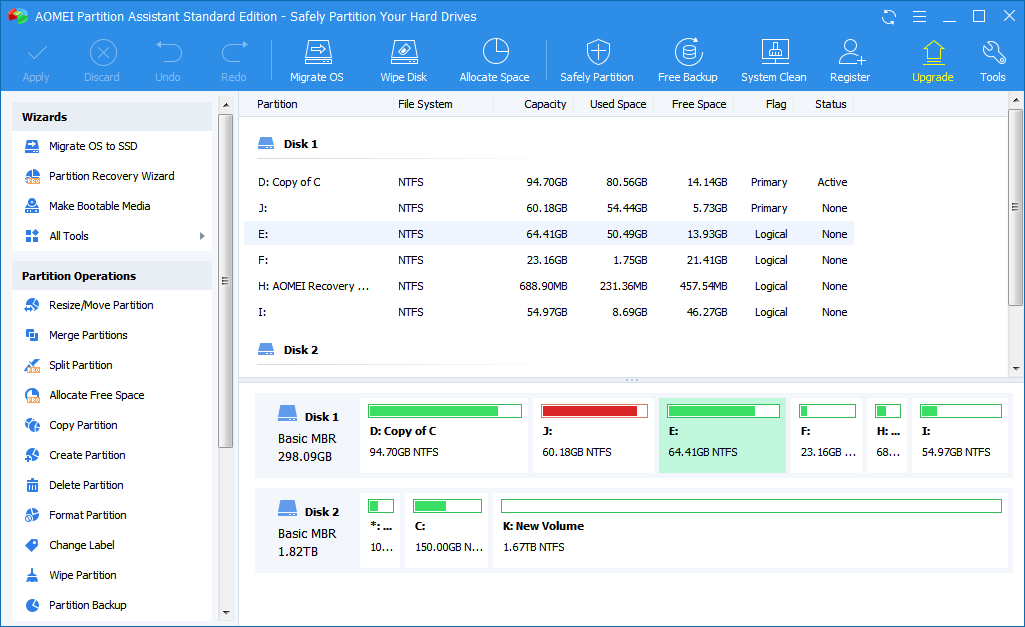Viewport: 1025px width, 627px height.
Task: Open the Safely Partition shield tool
Action: pos(597,61)
